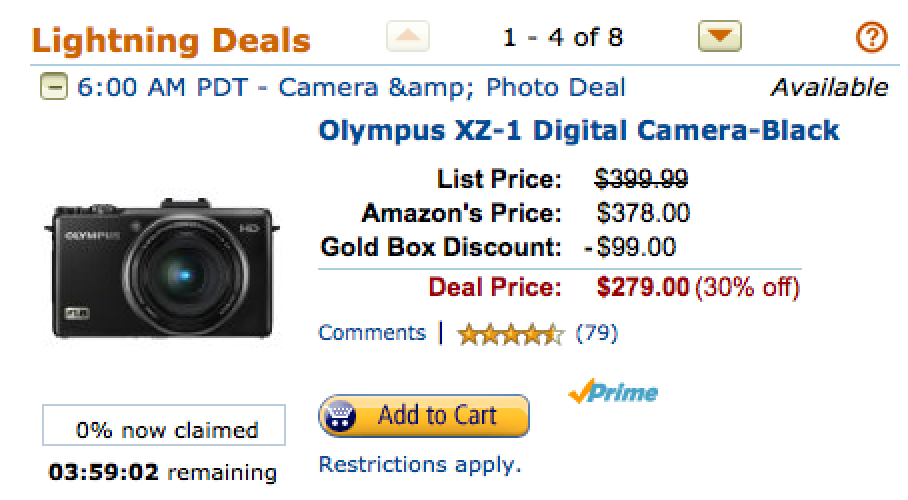The image size is (908, 500).
Task: Click the Prime checkmark logo
Action: pos(612,393)
